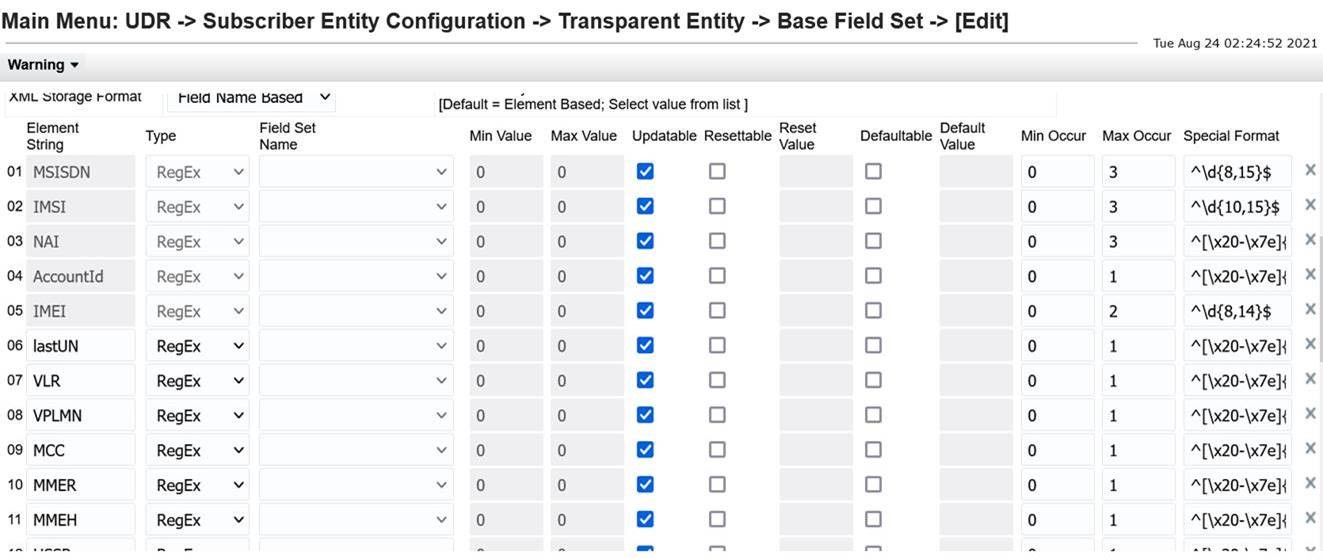The image size is (1323, 559).
Task: Expand Field Set Name dropdown for MCC row
Action: (x=355, y=450)
